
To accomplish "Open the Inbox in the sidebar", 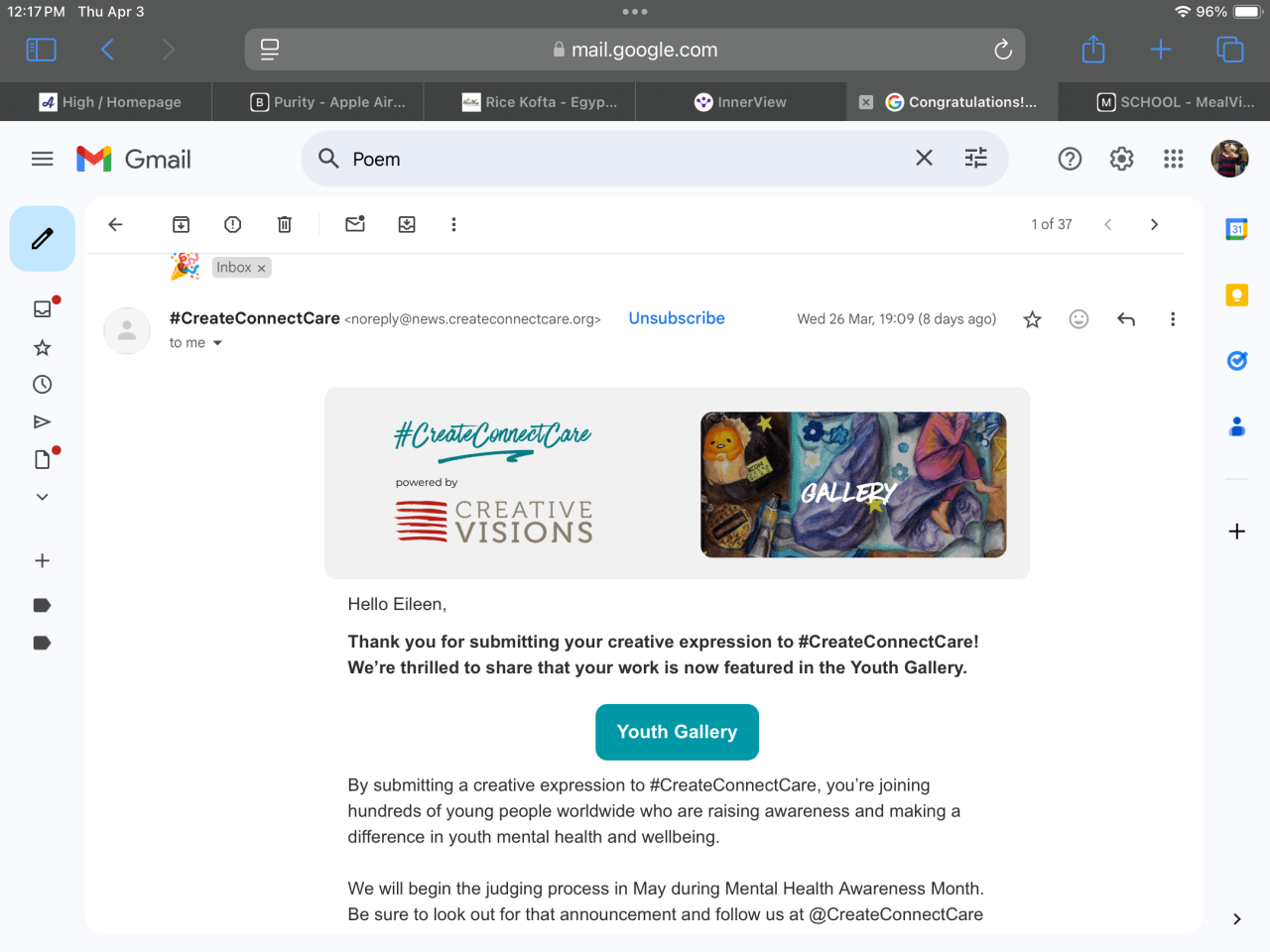I will point(42,308).
